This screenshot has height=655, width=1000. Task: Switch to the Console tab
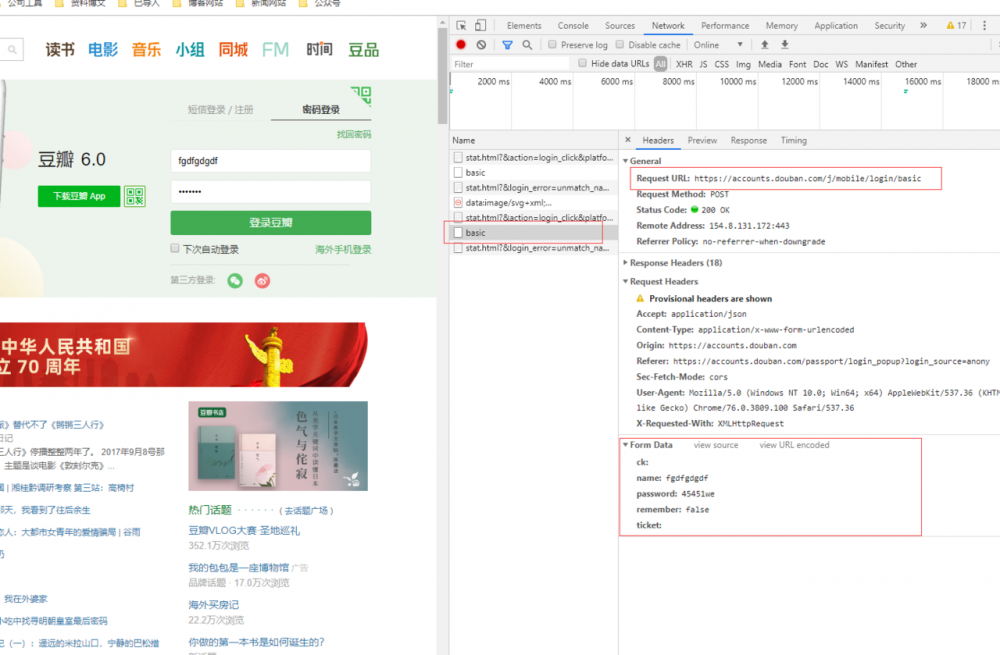[x=573, y=26]
